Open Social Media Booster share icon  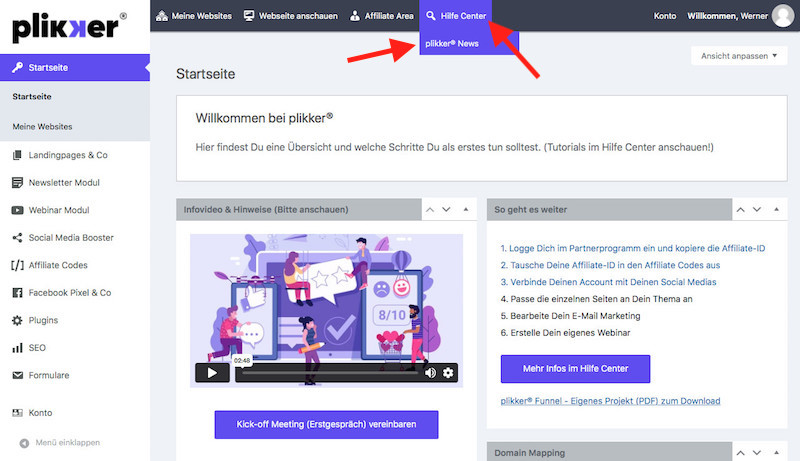tap(18, 238)
